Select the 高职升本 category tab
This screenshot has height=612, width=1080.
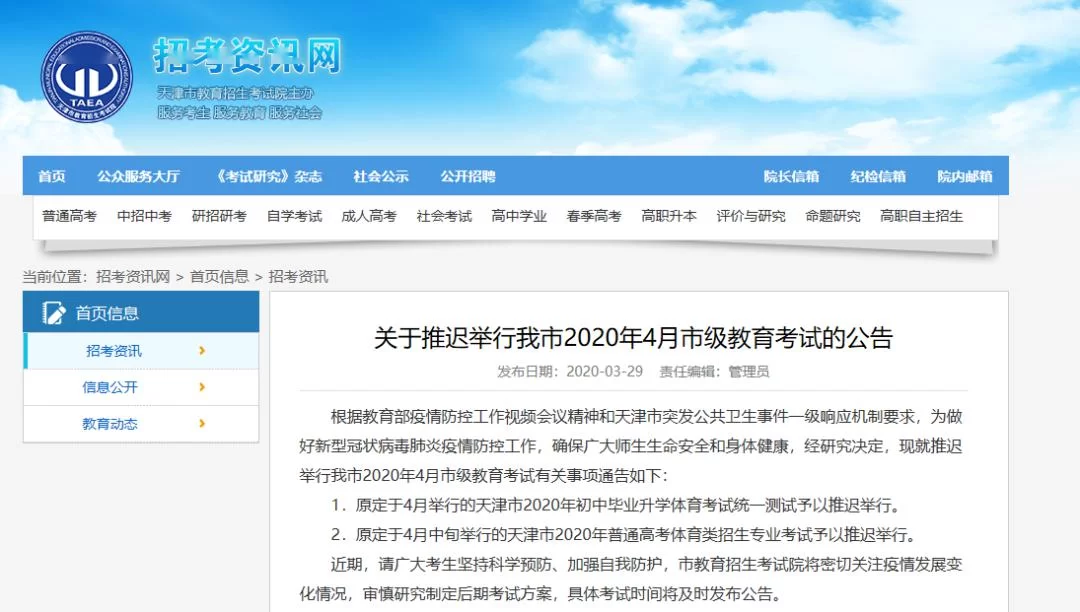click(x=669, y=216)
